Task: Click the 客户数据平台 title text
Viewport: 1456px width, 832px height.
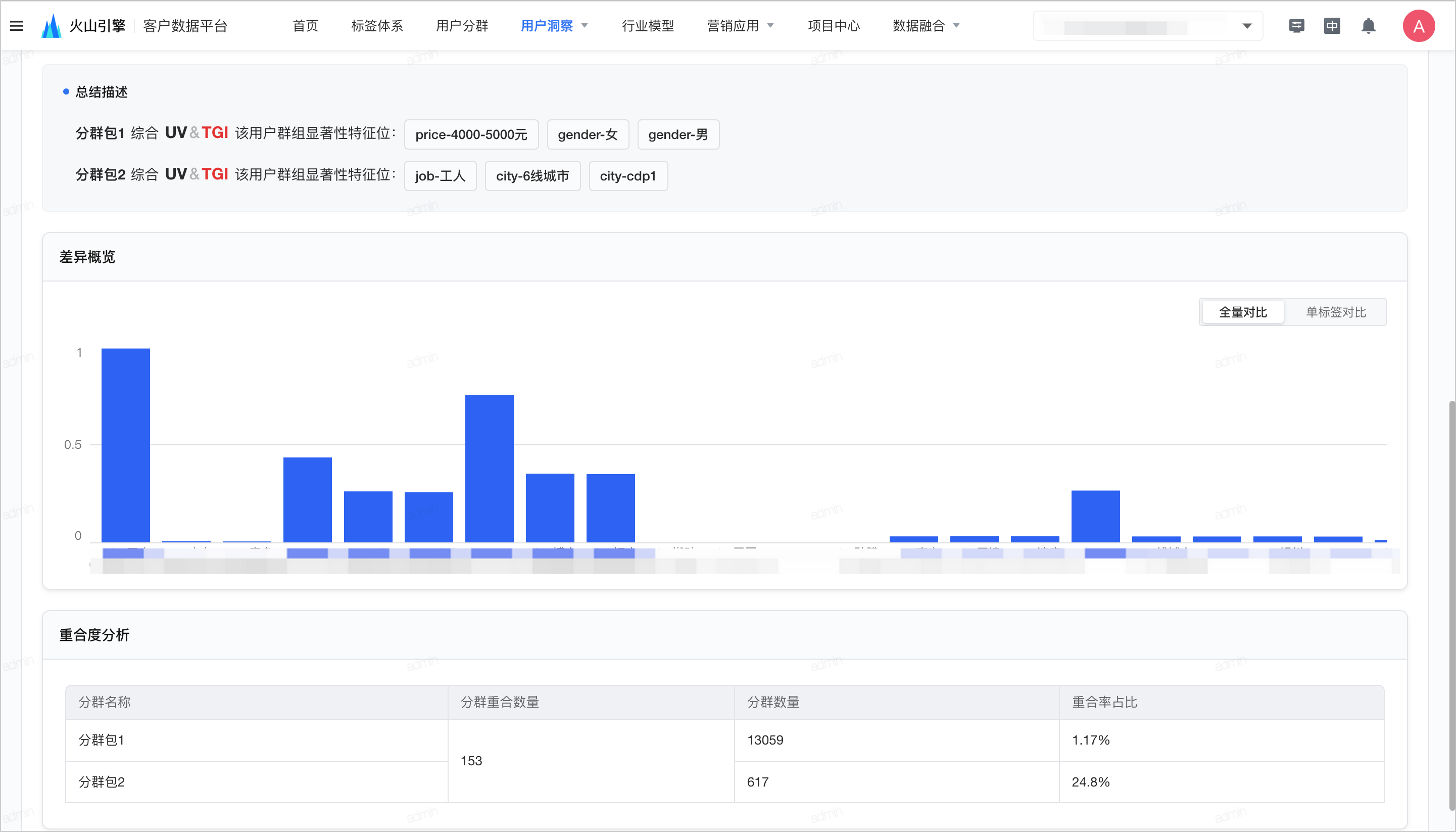Action: pos(185,26)
